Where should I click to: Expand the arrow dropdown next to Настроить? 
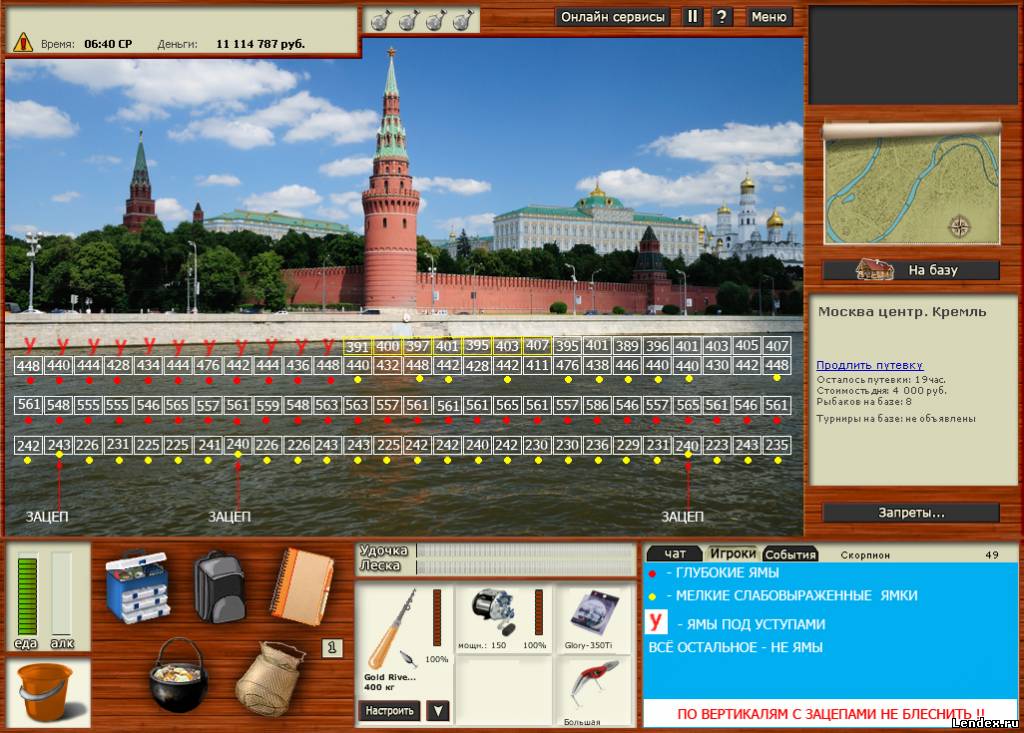pos(436,711)
